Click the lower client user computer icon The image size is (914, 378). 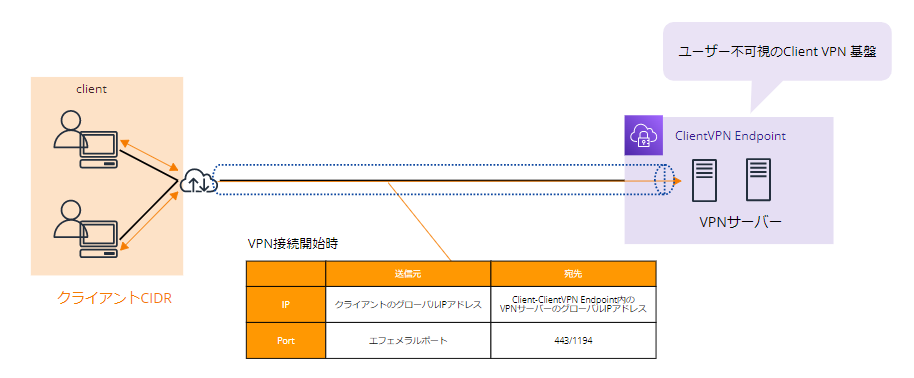coord(86,228)
